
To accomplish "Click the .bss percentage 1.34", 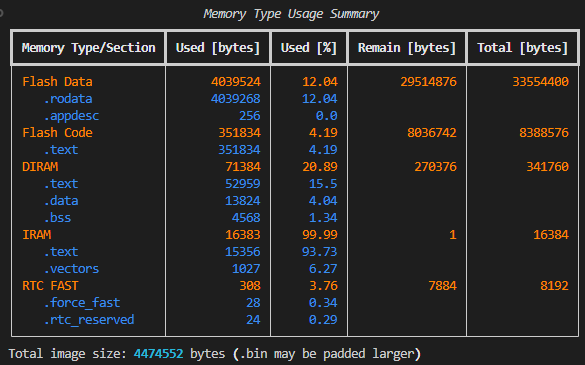I will [x=323, y=218].
